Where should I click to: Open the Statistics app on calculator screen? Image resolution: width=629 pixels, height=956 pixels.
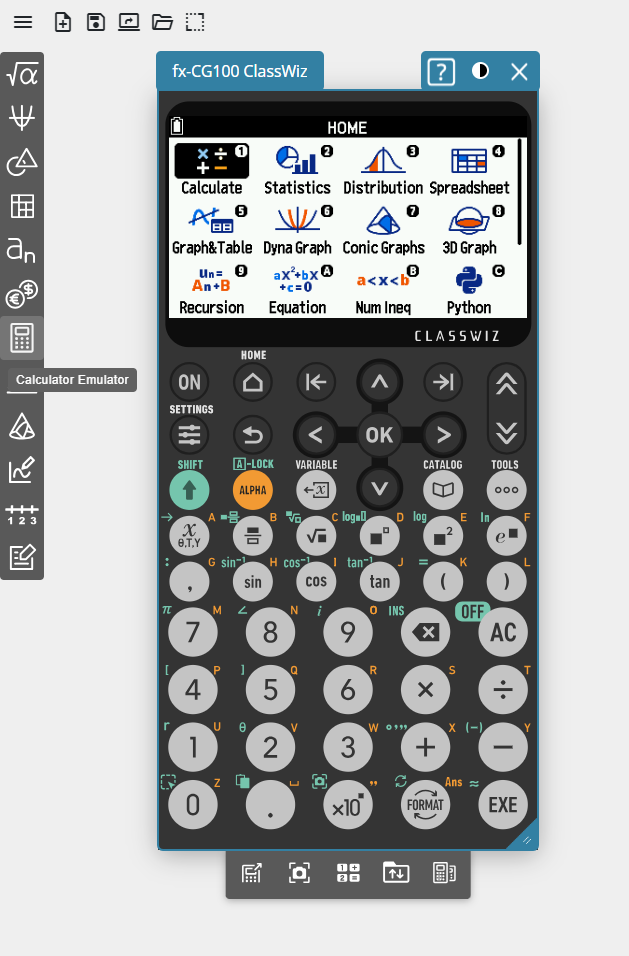click(x=297, y=170)
